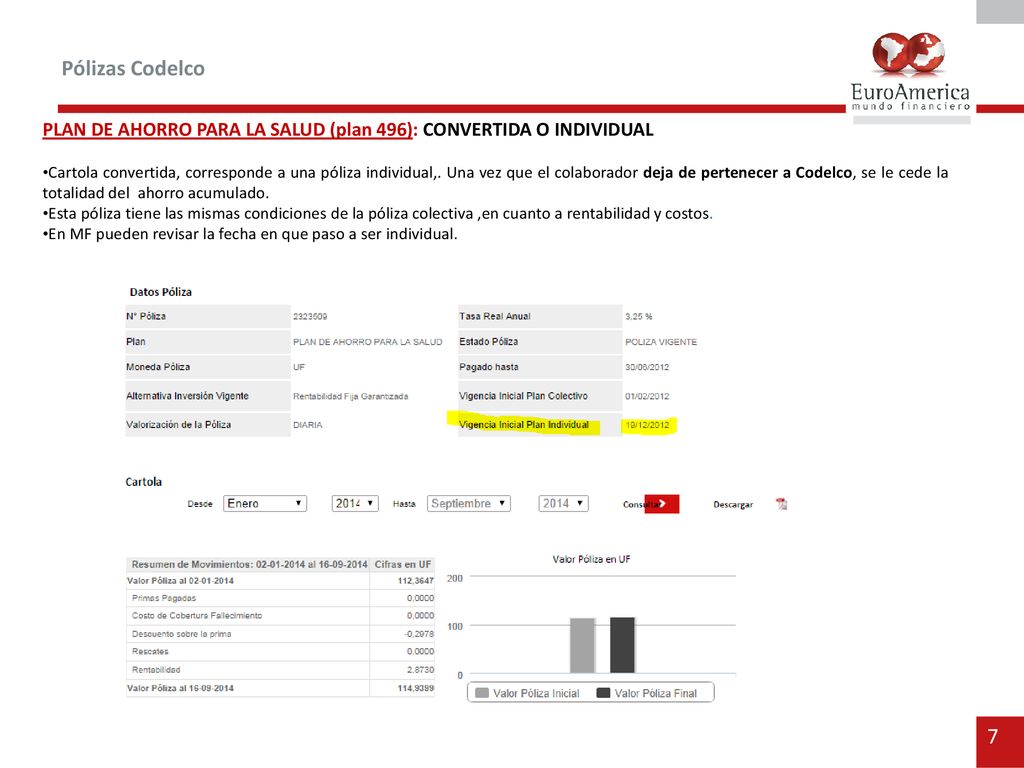Viewport: 1024px width, 768px height.
Task: Click the POLIZA VIGENTE status text
Action: [x=661, y=342]
